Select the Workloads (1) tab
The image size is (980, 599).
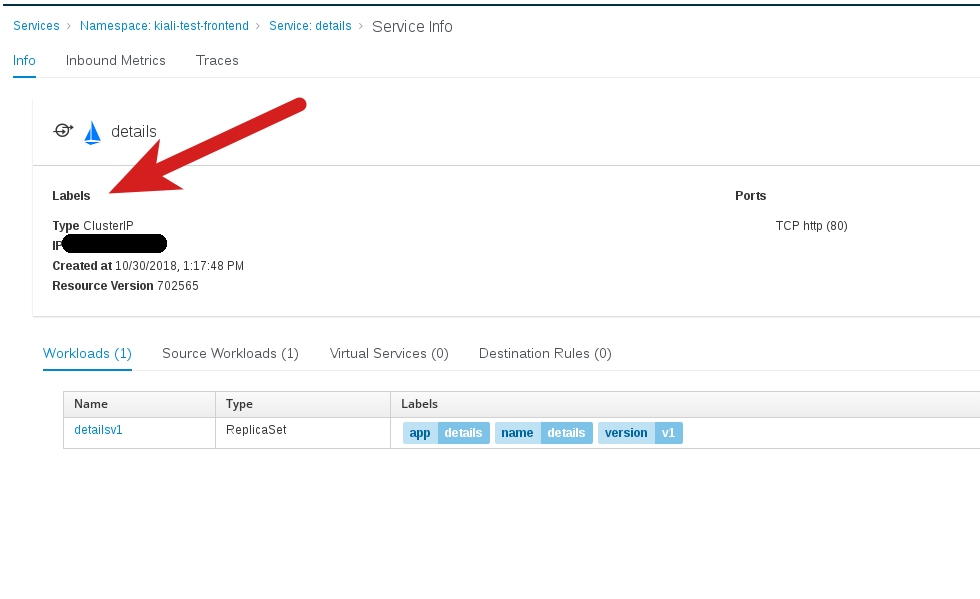88,353
